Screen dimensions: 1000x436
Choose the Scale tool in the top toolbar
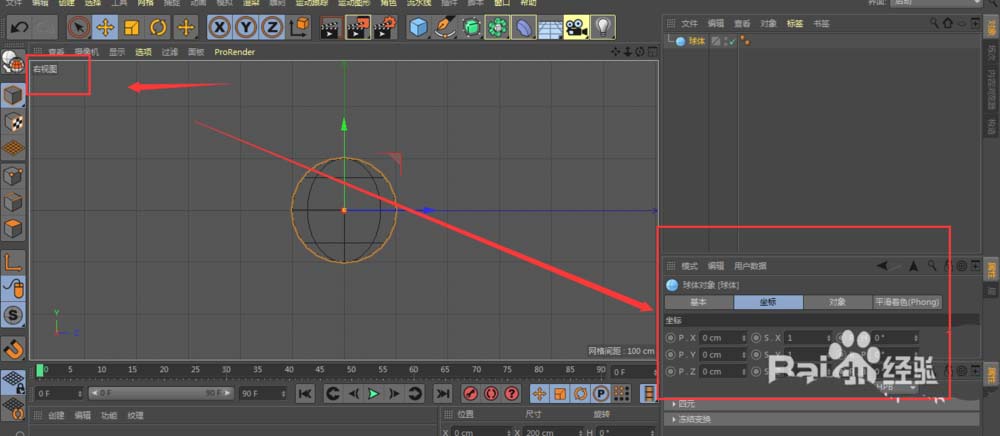(x=131, y=27)
